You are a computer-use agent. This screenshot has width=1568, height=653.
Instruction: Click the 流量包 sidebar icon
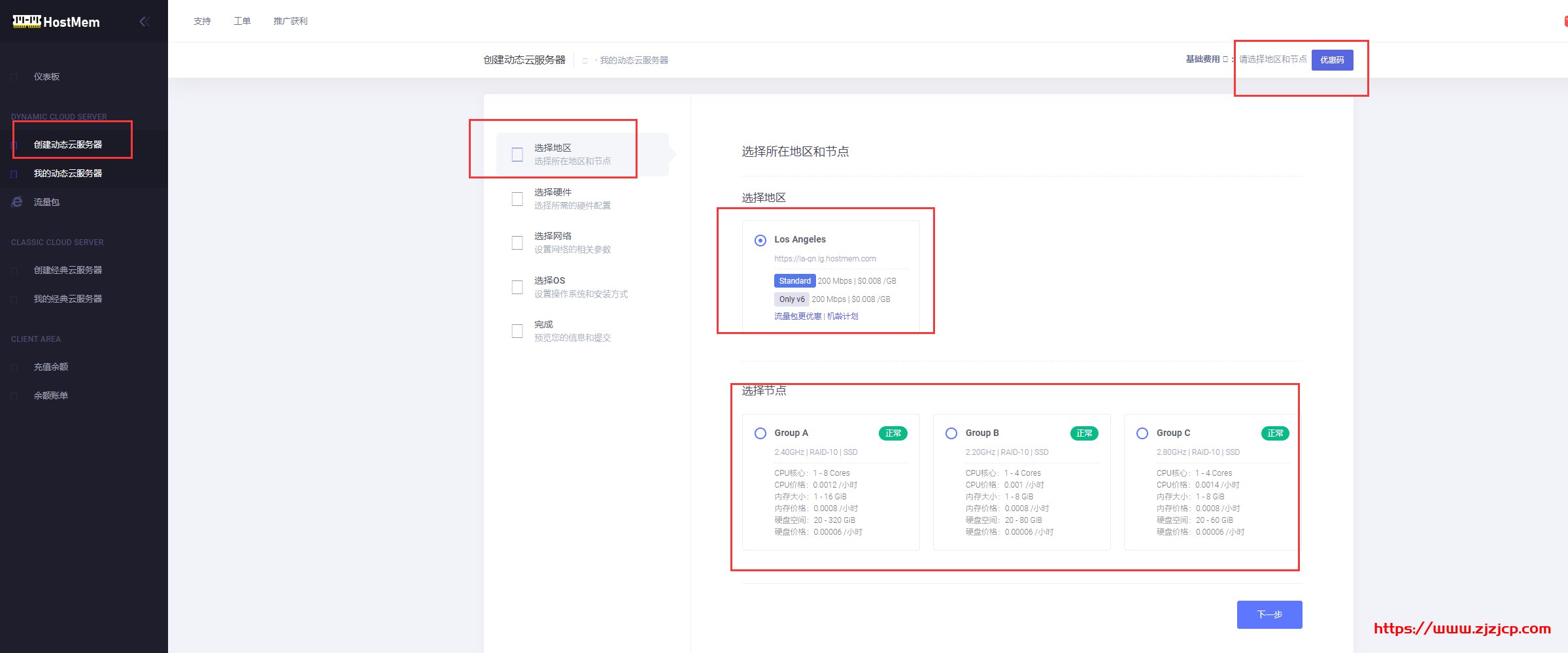[x=17, y=202]
